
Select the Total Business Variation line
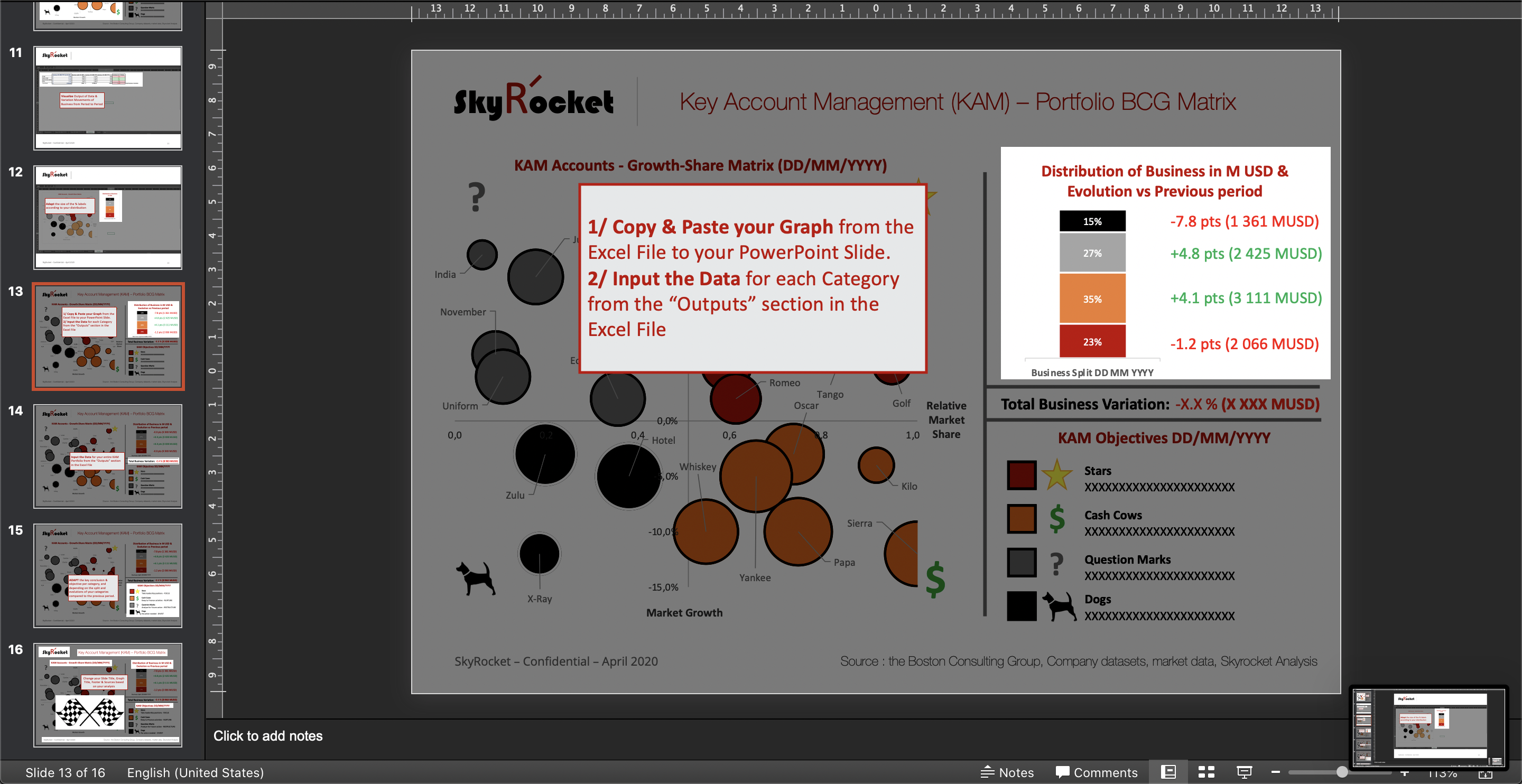point(1160,404)
